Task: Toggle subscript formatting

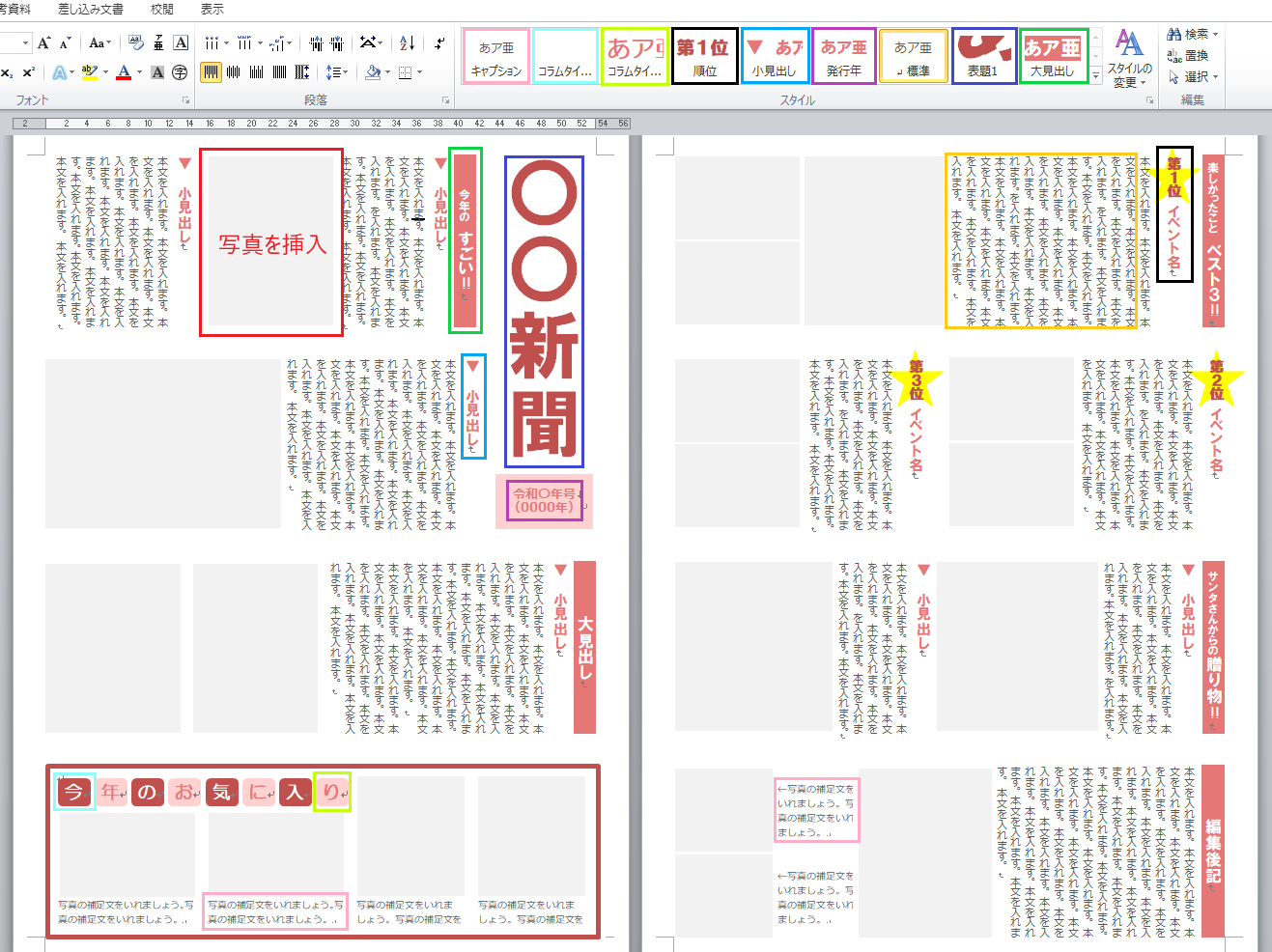Action: point(8,72)
